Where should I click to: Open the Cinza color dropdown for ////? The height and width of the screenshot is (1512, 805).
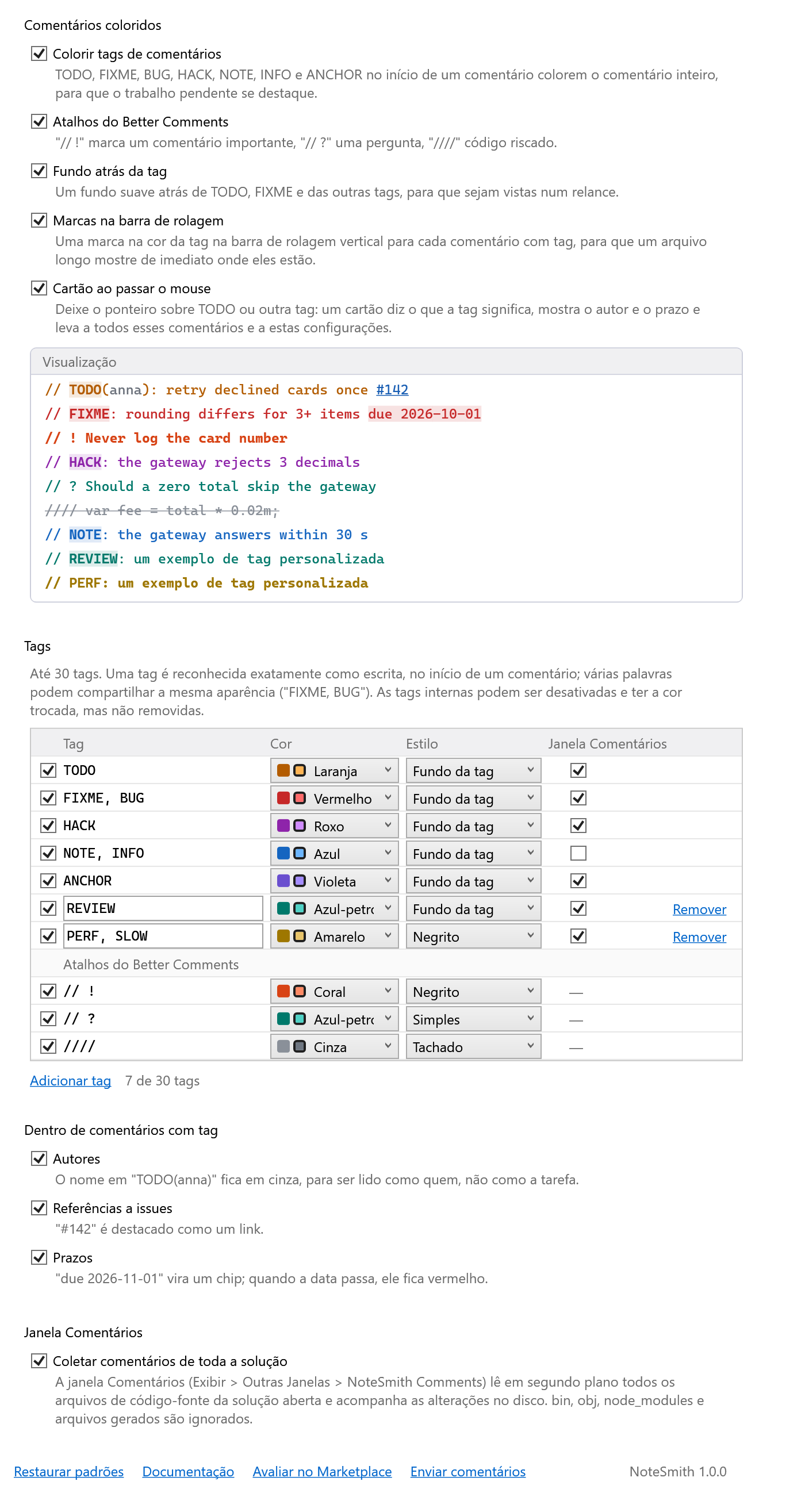coord(334,1046)
